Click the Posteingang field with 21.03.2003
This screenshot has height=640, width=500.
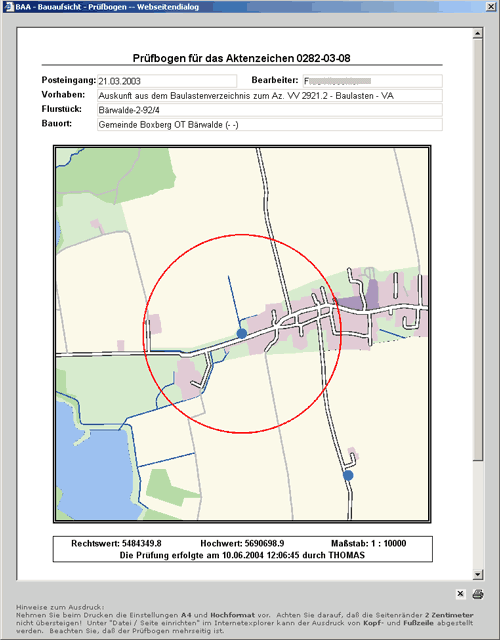coord(167,81)
